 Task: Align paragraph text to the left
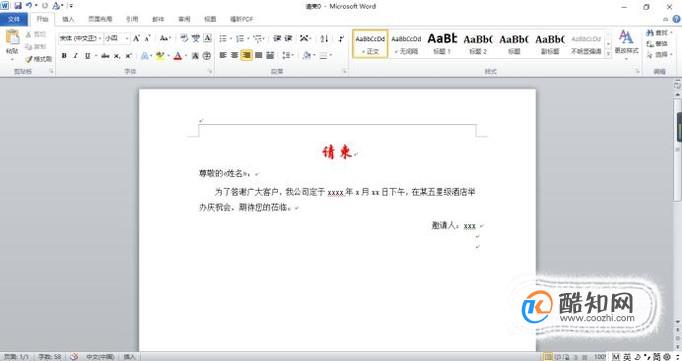pyautogui.click(x=223, y=55)
